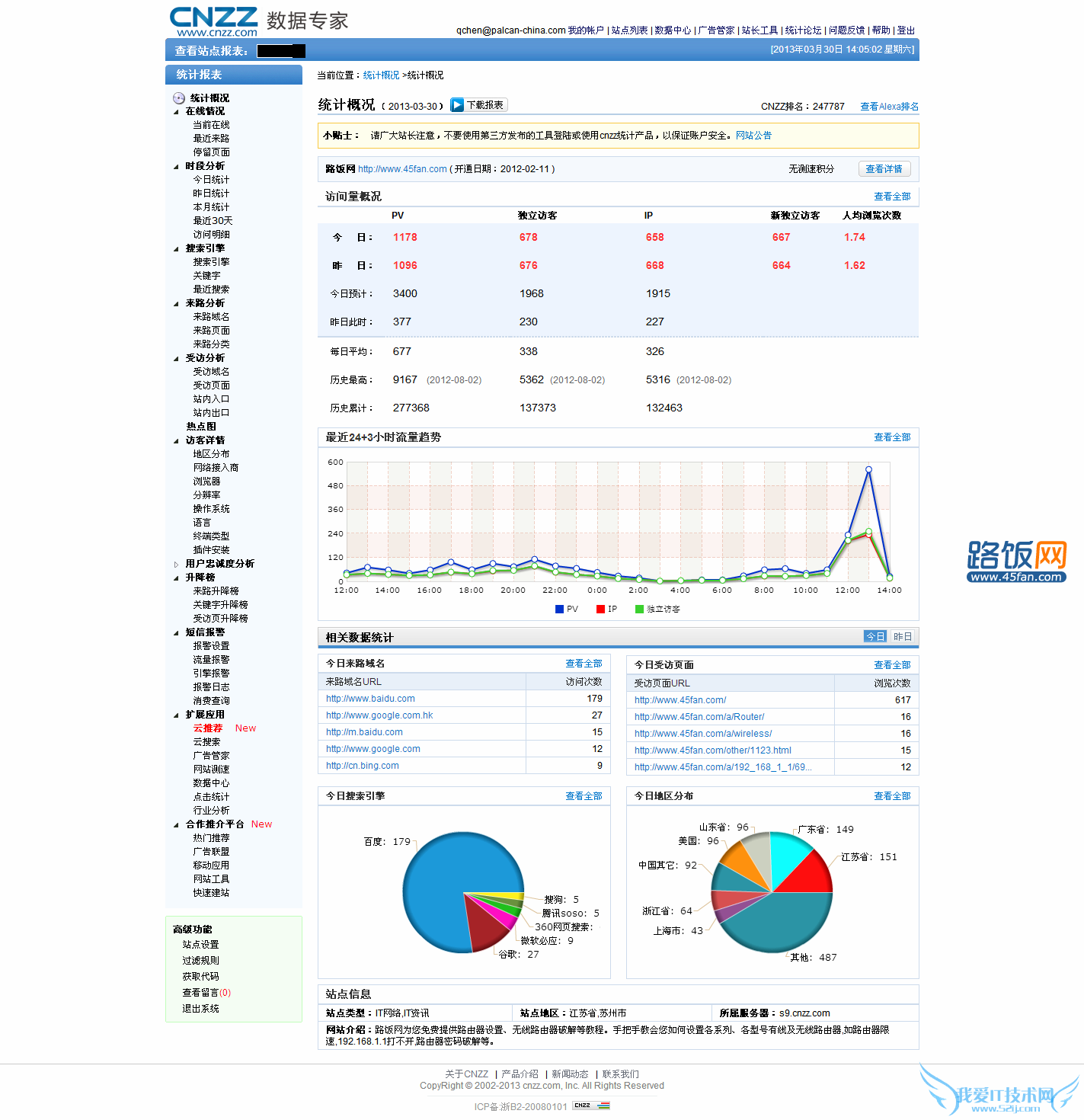The width and height of the screenshot is (1084, 1120).
Task: Open 站点列表 in the top navigation
Action: (630, 30)
